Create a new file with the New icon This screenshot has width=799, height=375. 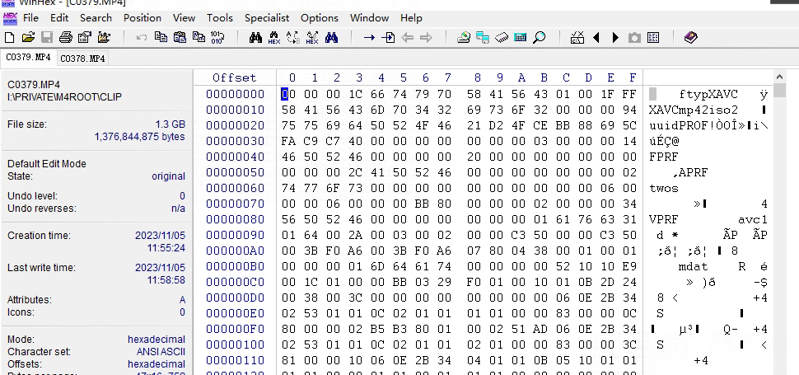[x=9, y=37]
